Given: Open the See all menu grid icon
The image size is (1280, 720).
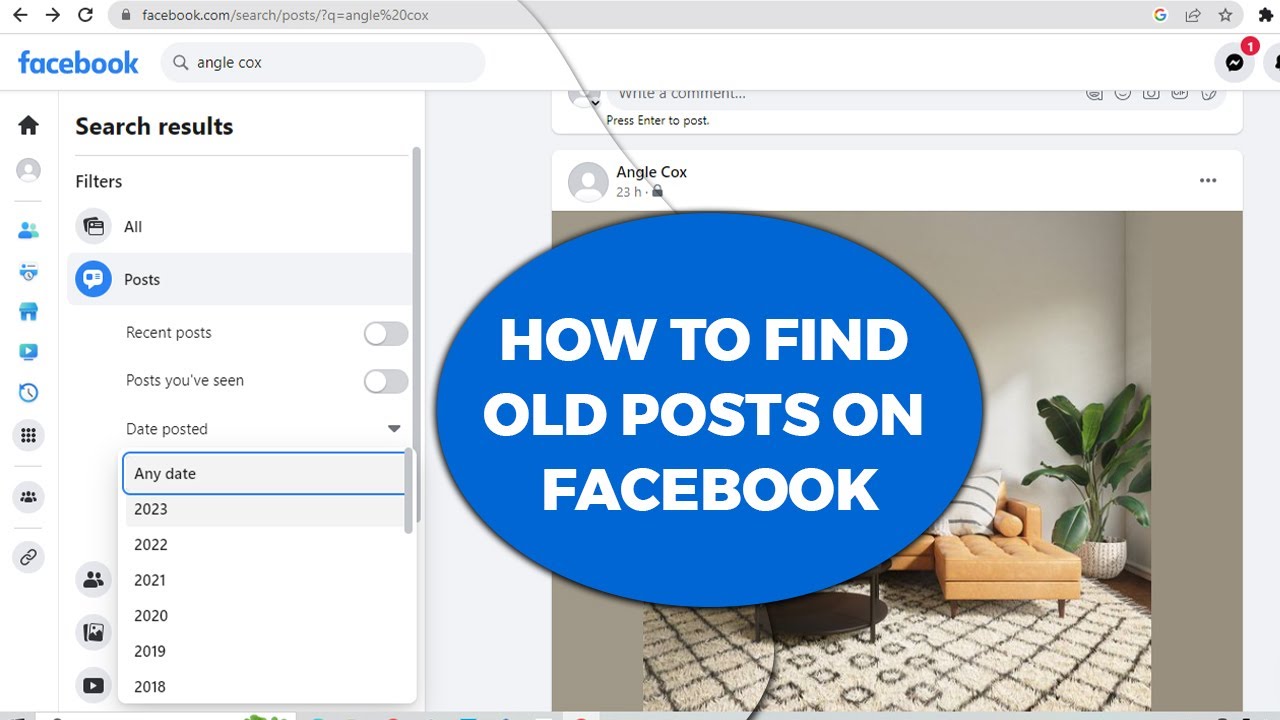Looking at the screenshot, I should pos(29,435).
